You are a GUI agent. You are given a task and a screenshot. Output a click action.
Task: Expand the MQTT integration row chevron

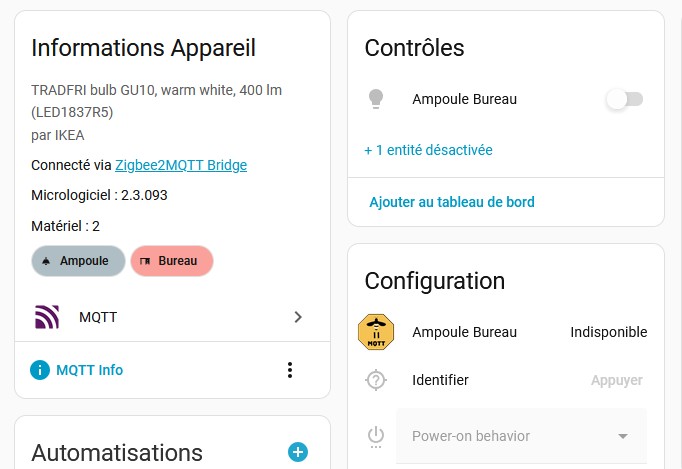click(297, 317)
